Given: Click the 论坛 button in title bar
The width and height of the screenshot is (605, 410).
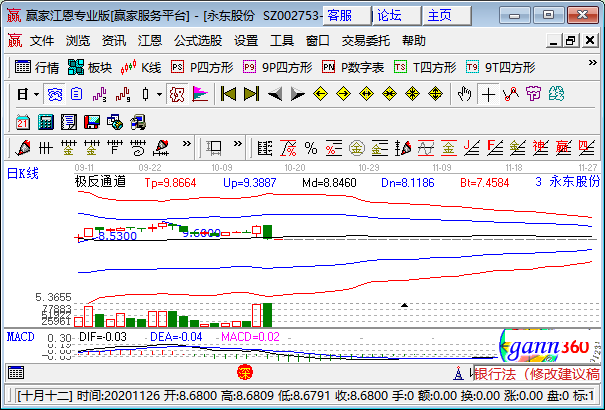Looking at the screenshot, I should tap(397, 15).
